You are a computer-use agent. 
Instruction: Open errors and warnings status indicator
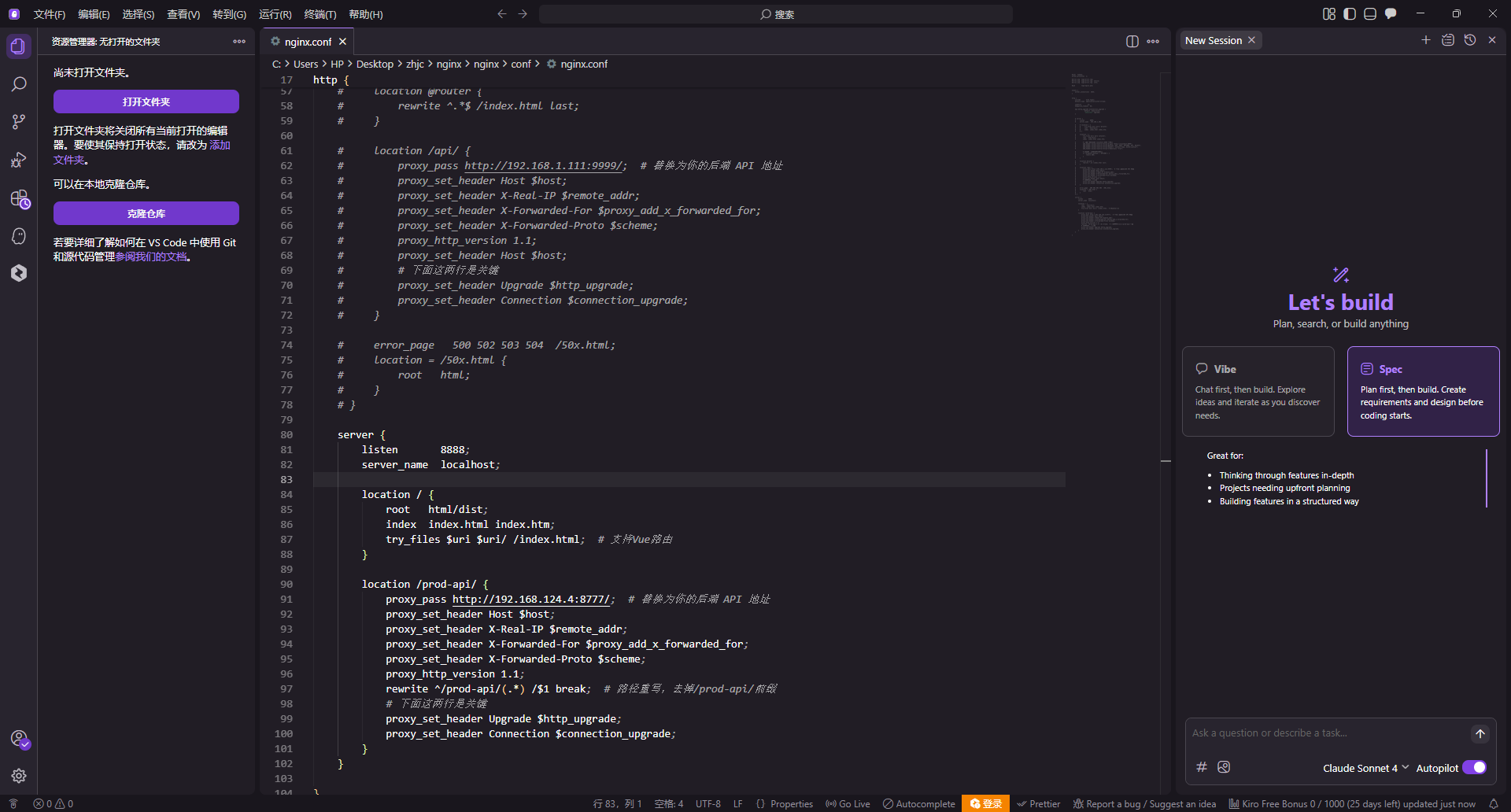(54, 804)
